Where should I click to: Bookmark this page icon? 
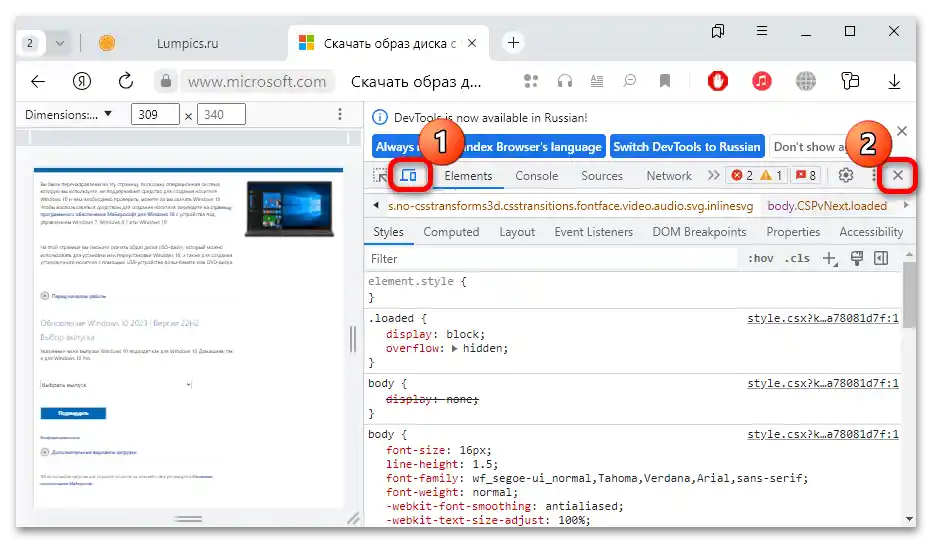(665, 81)
